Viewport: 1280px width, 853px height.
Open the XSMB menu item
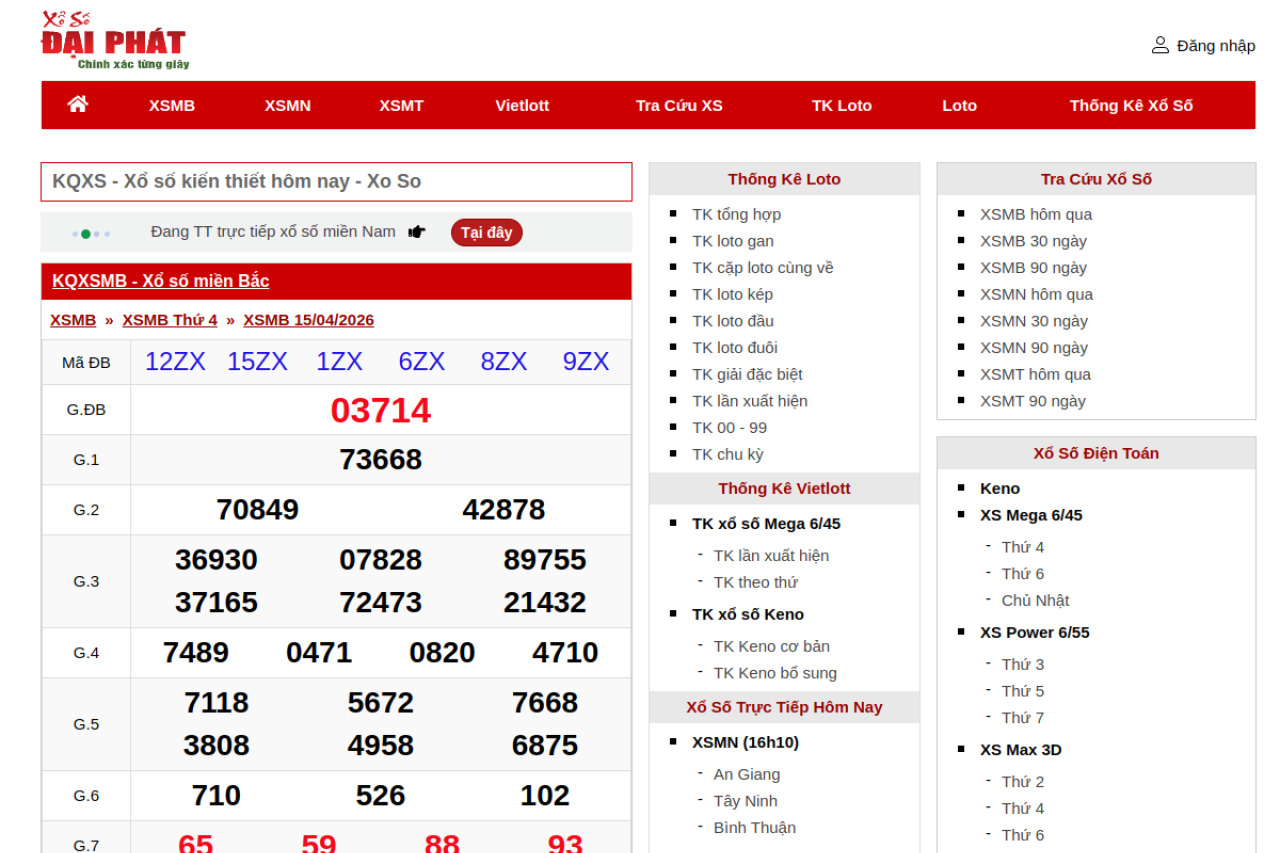click(172, 105)
